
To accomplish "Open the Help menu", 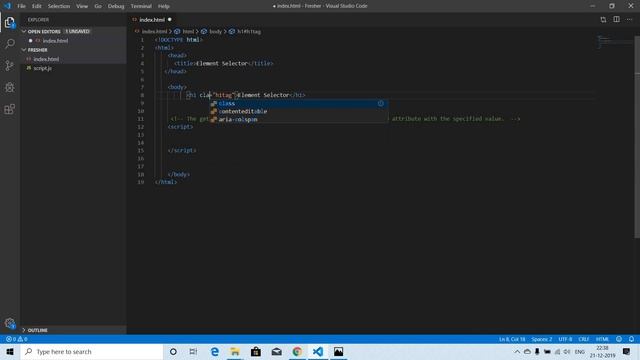I will (x=164, y=6).
